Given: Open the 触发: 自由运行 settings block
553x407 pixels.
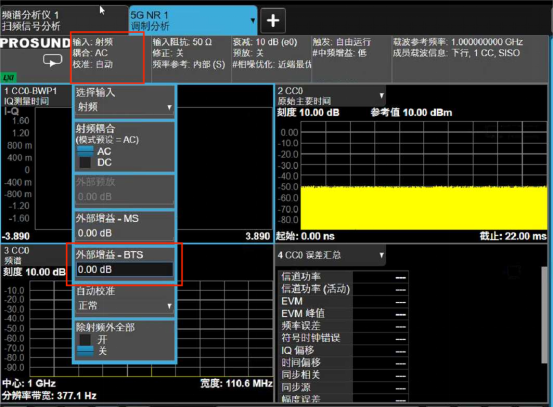Looking at the screenshot, I should click(351, 58).
